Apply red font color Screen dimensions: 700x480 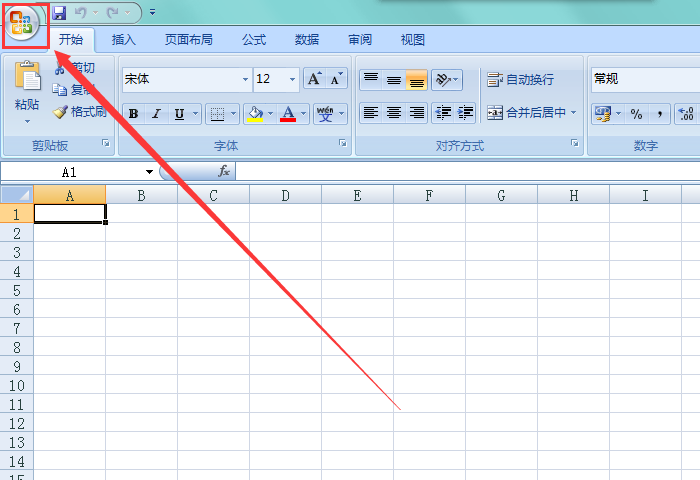288,114
